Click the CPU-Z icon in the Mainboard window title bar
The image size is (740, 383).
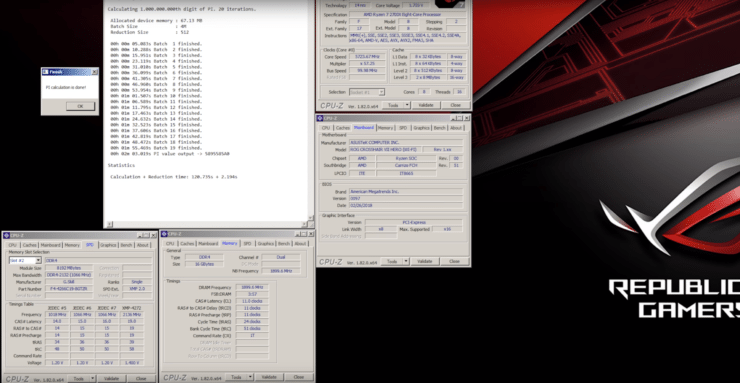(x=320, y=118)
